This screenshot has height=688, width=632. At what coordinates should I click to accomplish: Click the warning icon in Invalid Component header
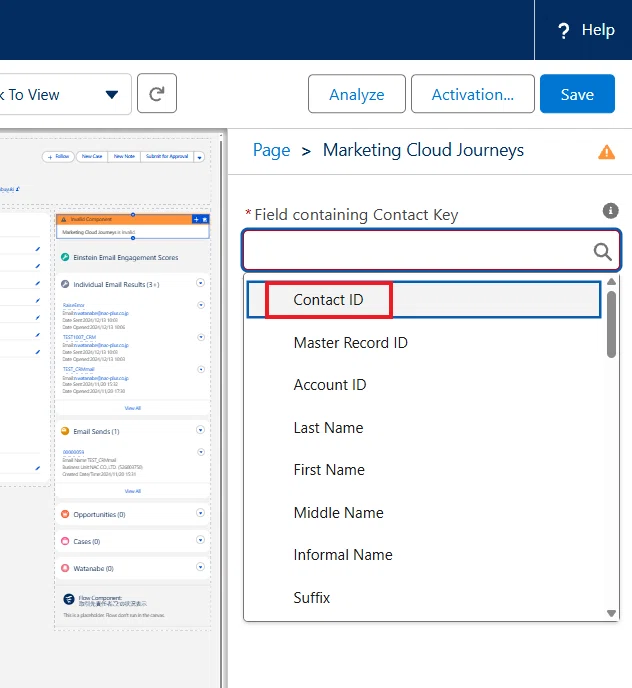[64, 219]
